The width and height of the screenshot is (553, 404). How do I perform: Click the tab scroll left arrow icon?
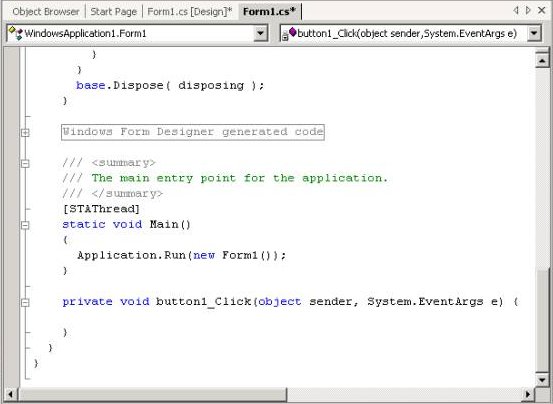[x=516, y=11]
